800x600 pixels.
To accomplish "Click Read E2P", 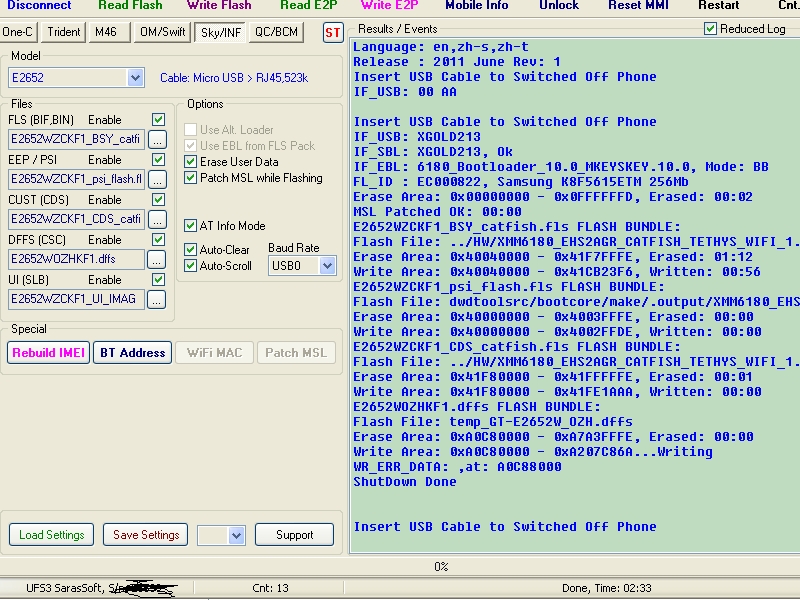I will click(x=309, y=6).
